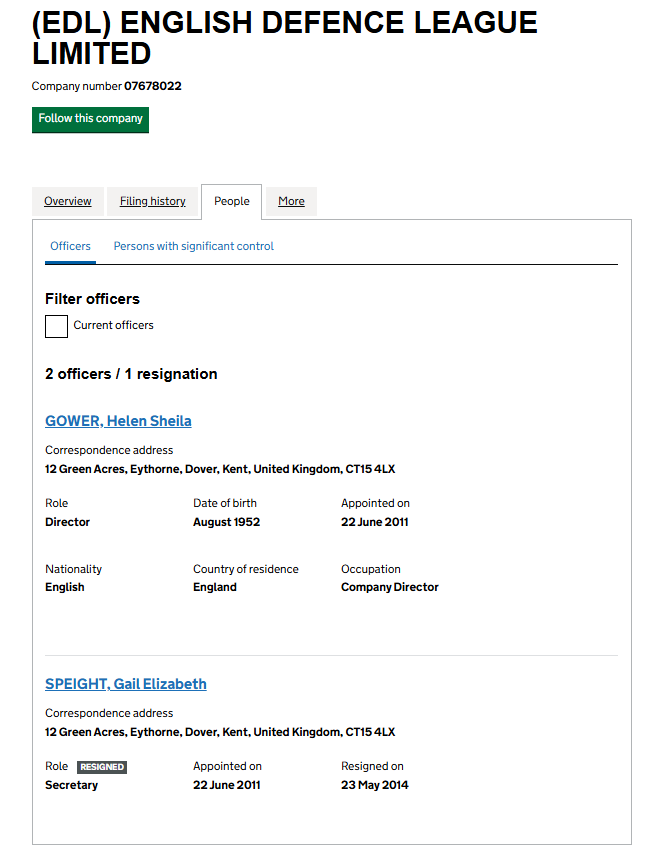Click the 'Director' role value
671x855 pixels.
pos(68,522)
